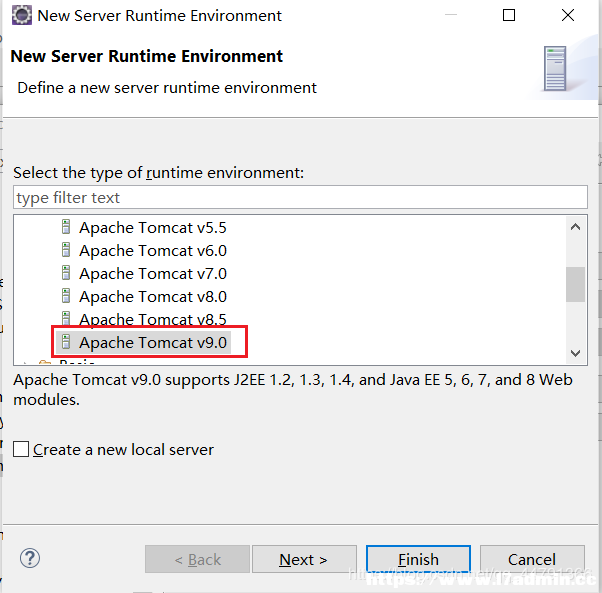Click the Finish button
Image resolution: width=602 pixels, height=593 pixels.
pyautogui.click(x=418, y=559)
